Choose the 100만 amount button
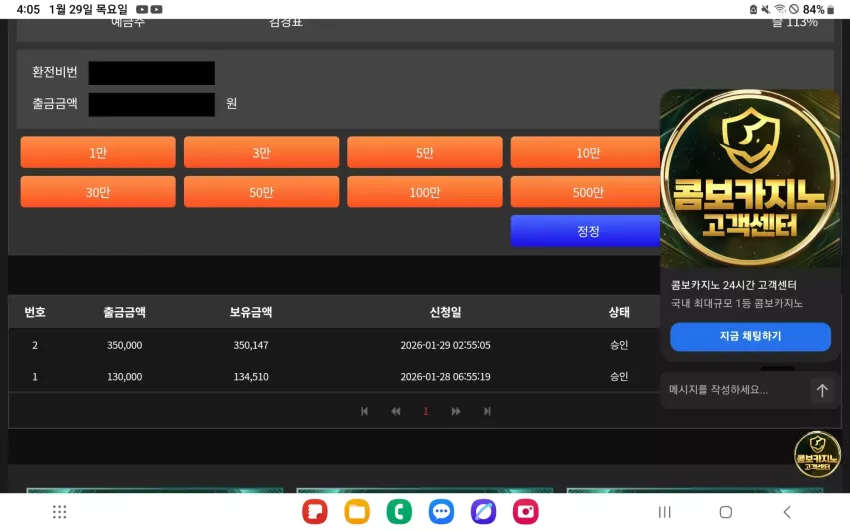Viewport: 850px width, 531px height. pyautogui.click(x=424, y=192)
